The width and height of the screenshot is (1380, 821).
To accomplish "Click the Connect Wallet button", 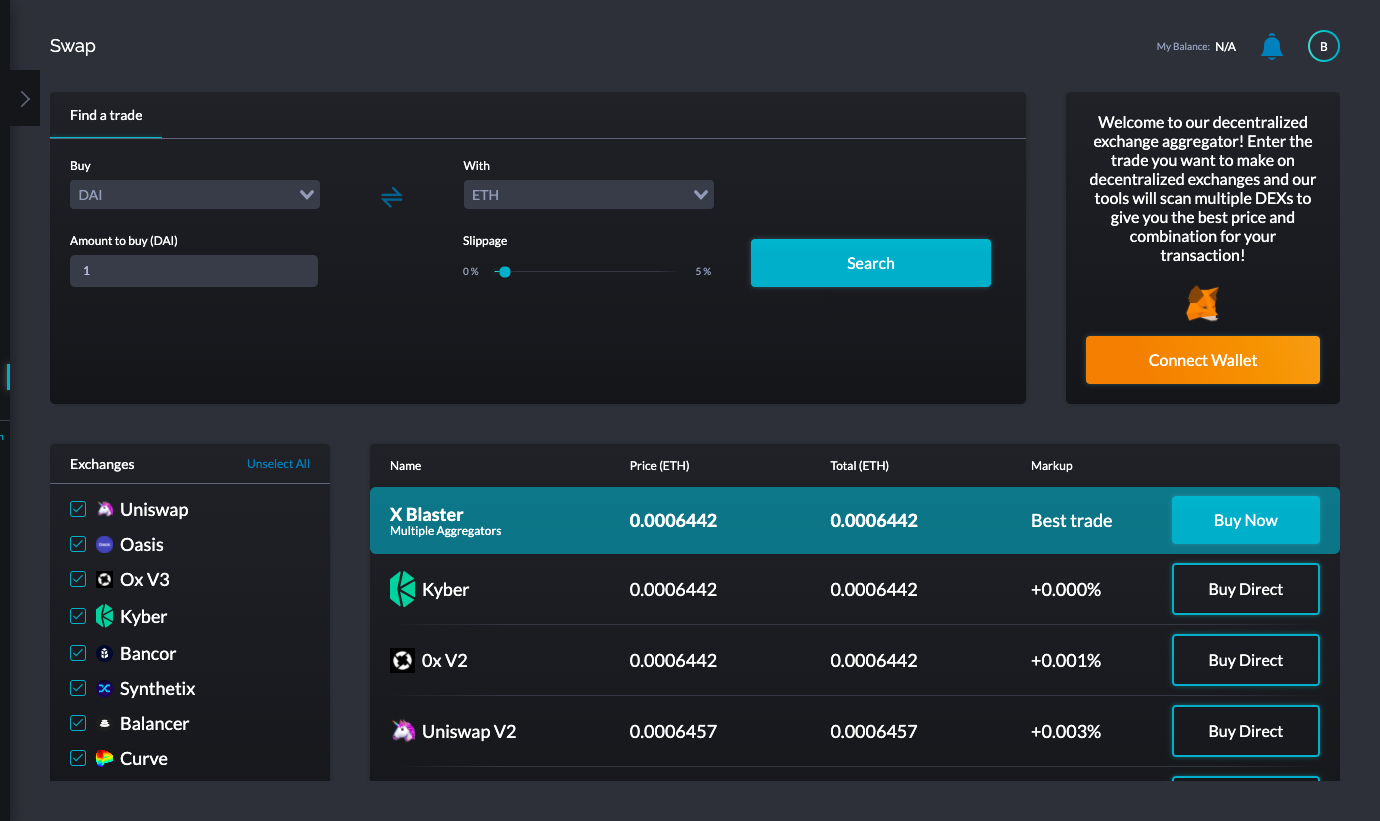I will tap(1203, 360).
